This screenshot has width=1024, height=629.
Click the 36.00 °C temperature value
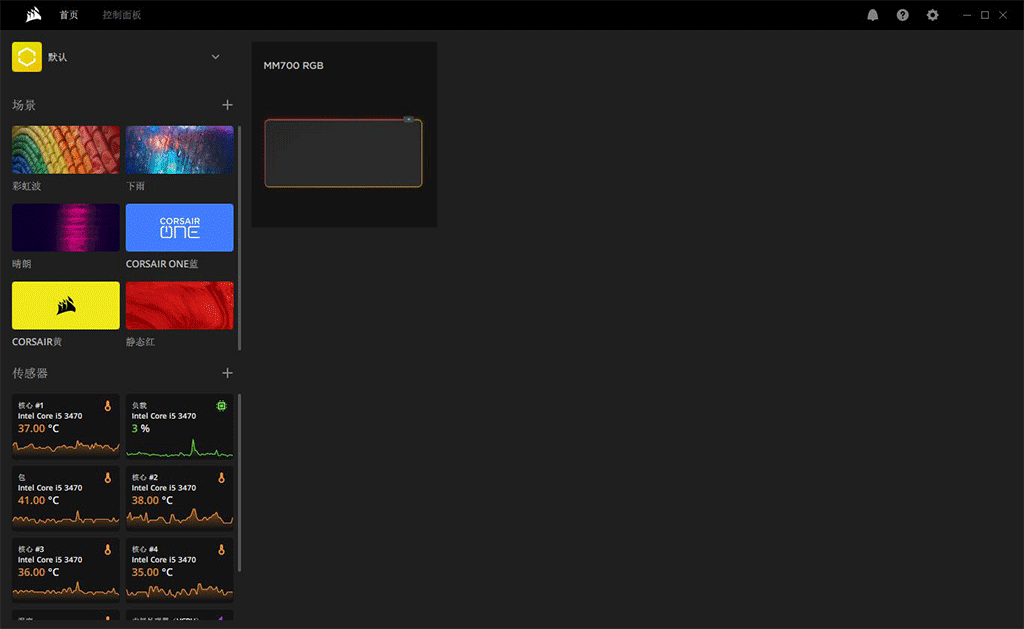point(39,572)
